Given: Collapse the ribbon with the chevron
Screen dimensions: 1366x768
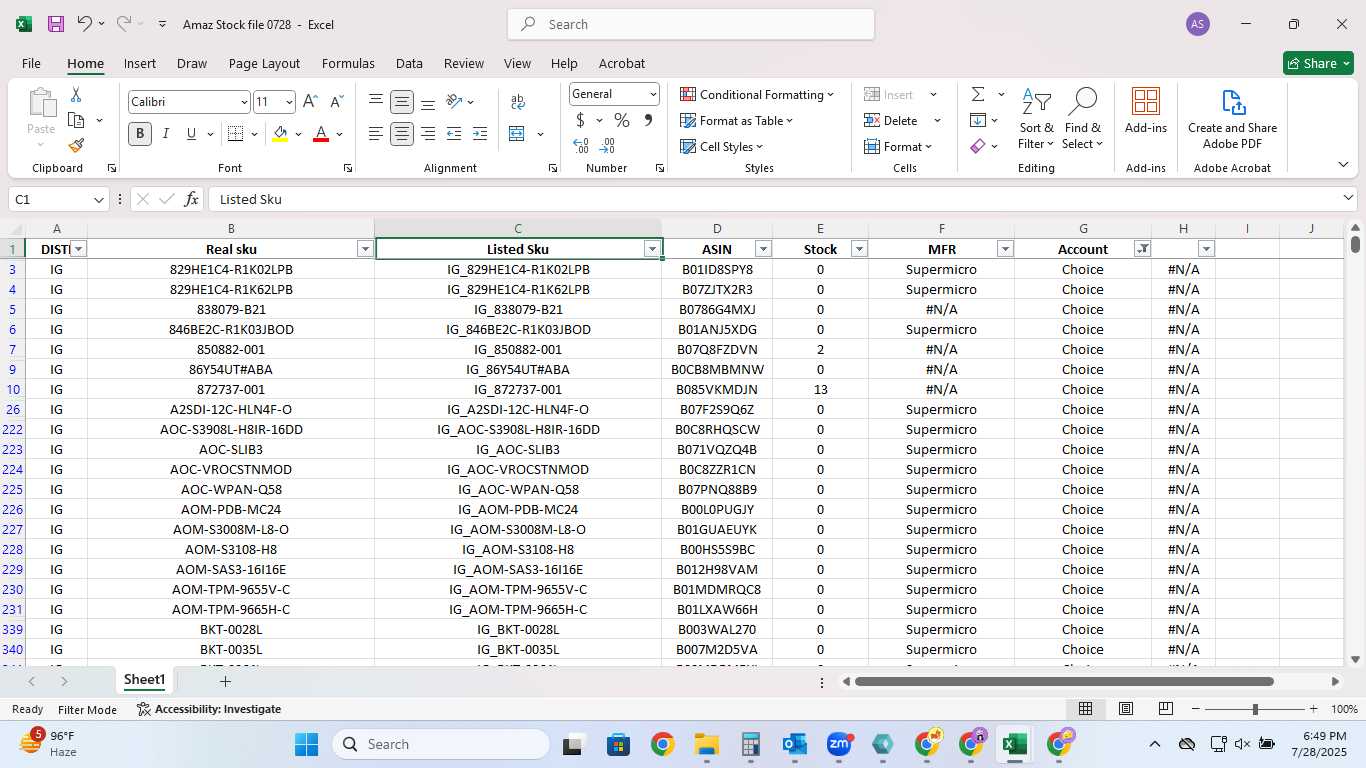Looking at the screenshot, I should tap(1342, 165).
